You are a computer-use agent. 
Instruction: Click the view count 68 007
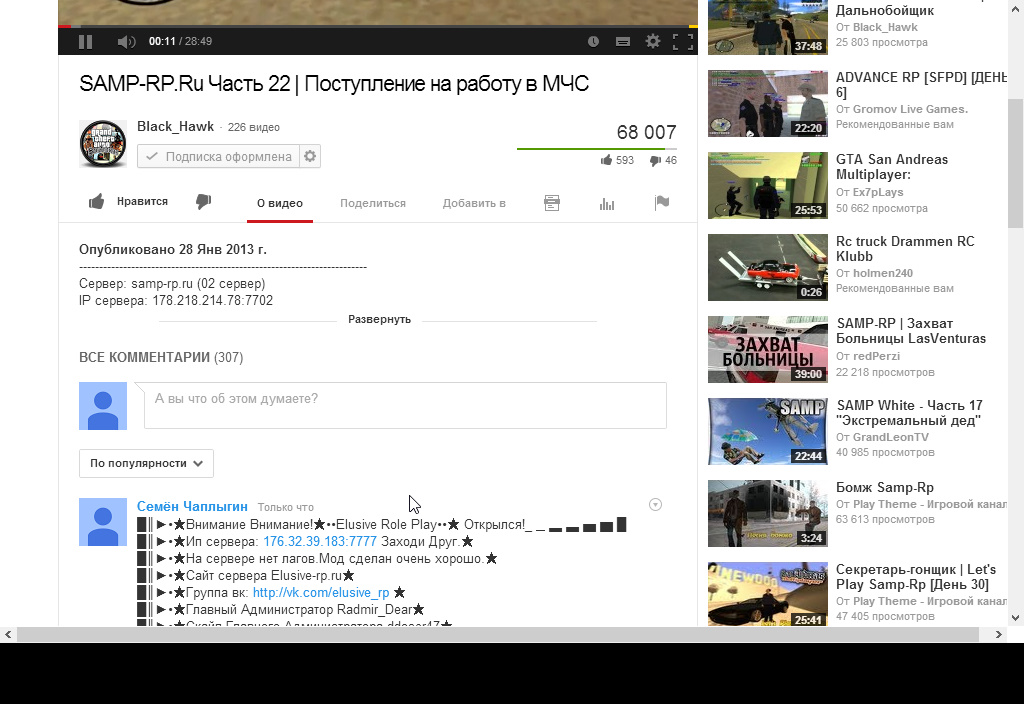(647, 133)
